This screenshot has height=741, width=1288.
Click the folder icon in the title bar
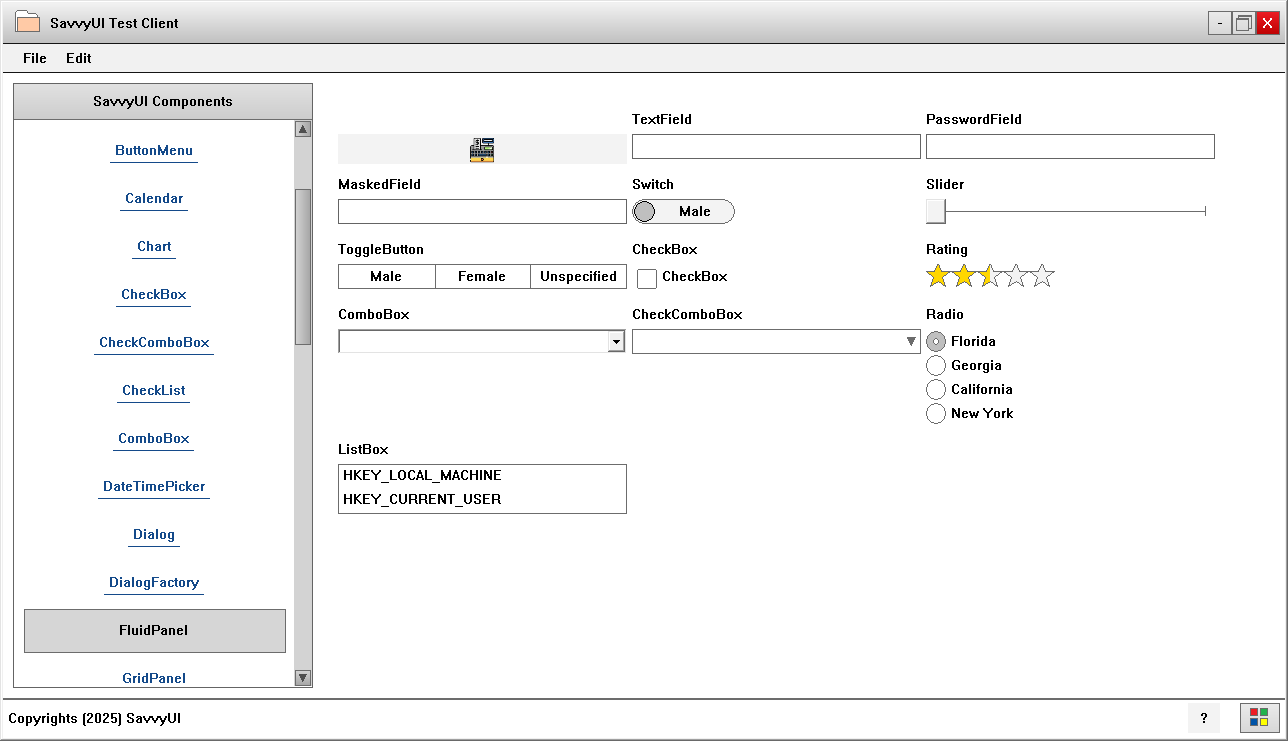pos(28,21)
